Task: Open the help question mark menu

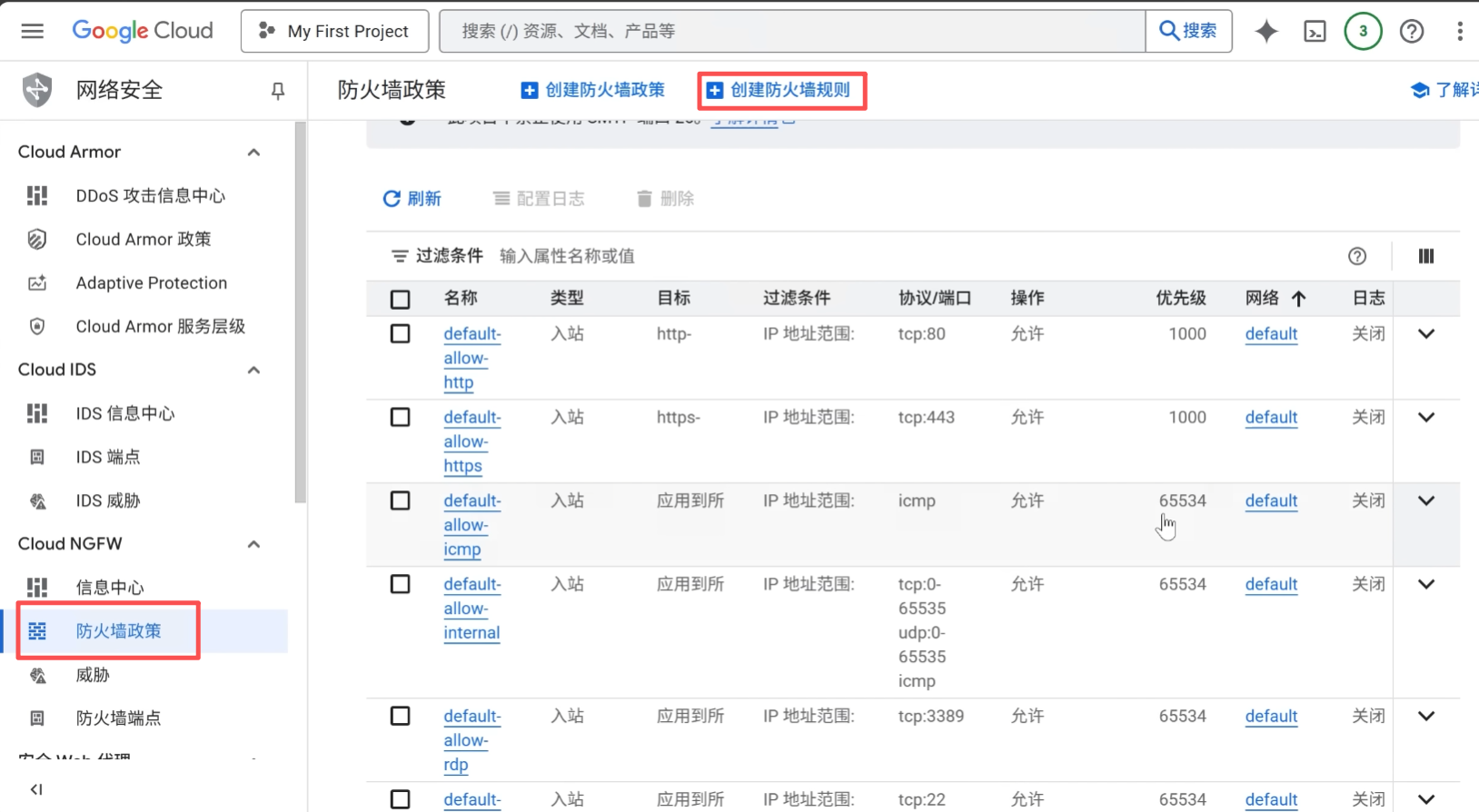Action: [1411, 32]
